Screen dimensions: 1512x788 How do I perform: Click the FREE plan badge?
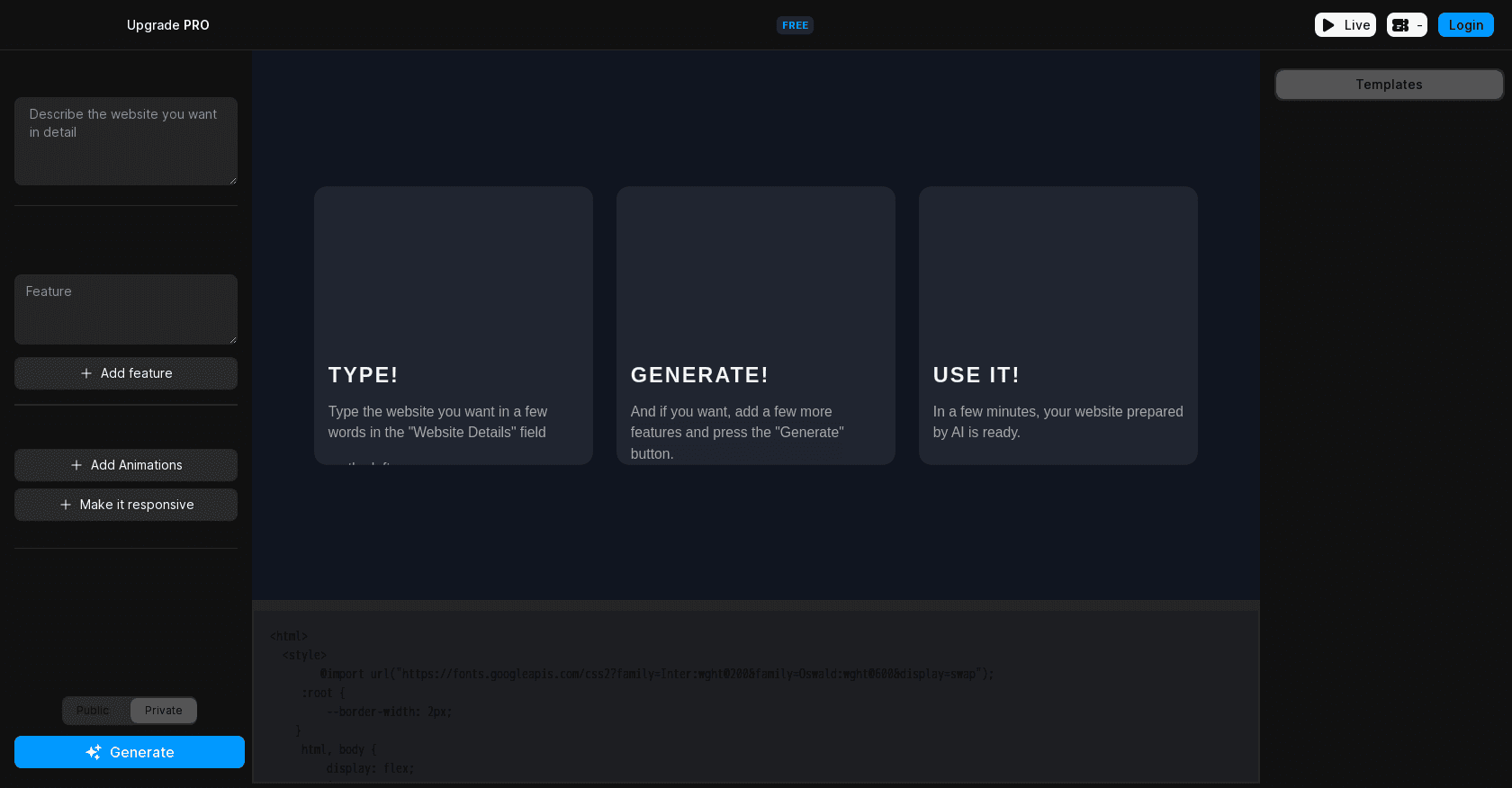point(795,25)
